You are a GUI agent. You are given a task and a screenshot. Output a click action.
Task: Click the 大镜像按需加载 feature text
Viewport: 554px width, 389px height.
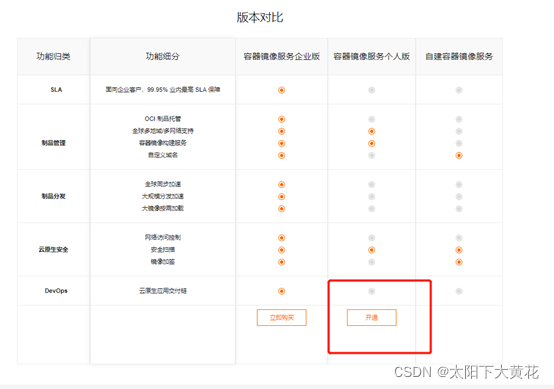[x=163, y=208]
